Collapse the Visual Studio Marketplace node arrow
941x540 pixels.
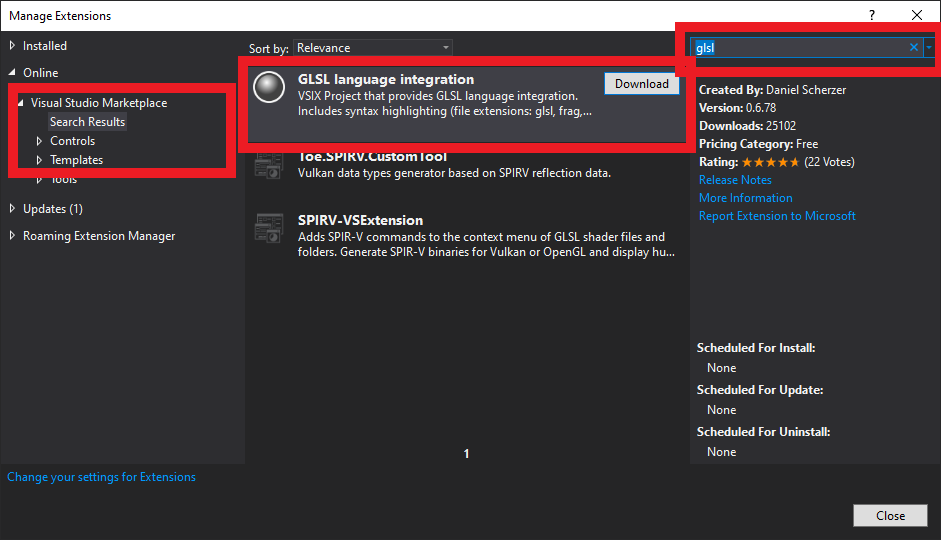point(20,103)
